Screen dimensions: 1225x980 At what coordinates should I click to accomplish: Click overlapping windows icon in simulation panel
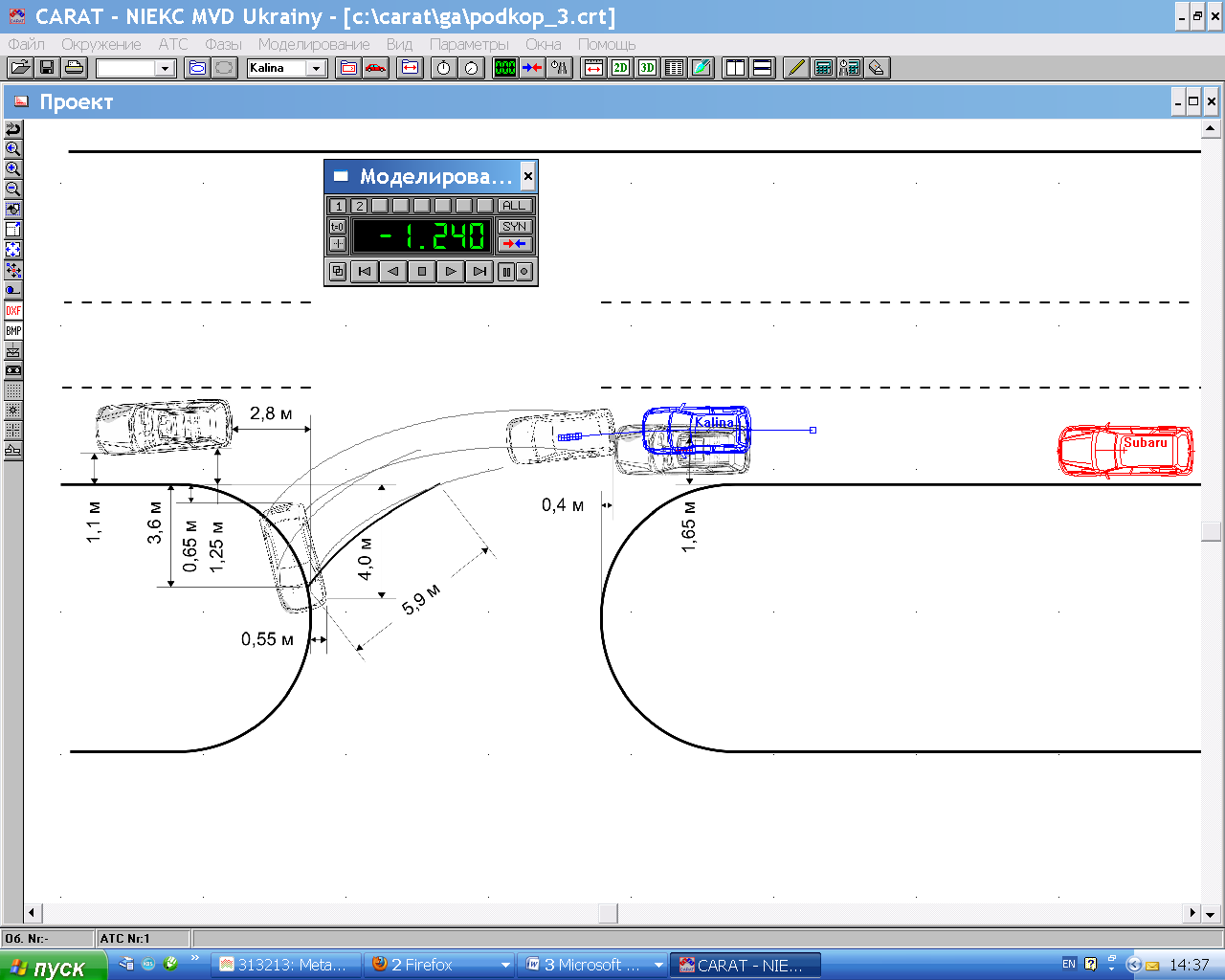click(338, 272)
